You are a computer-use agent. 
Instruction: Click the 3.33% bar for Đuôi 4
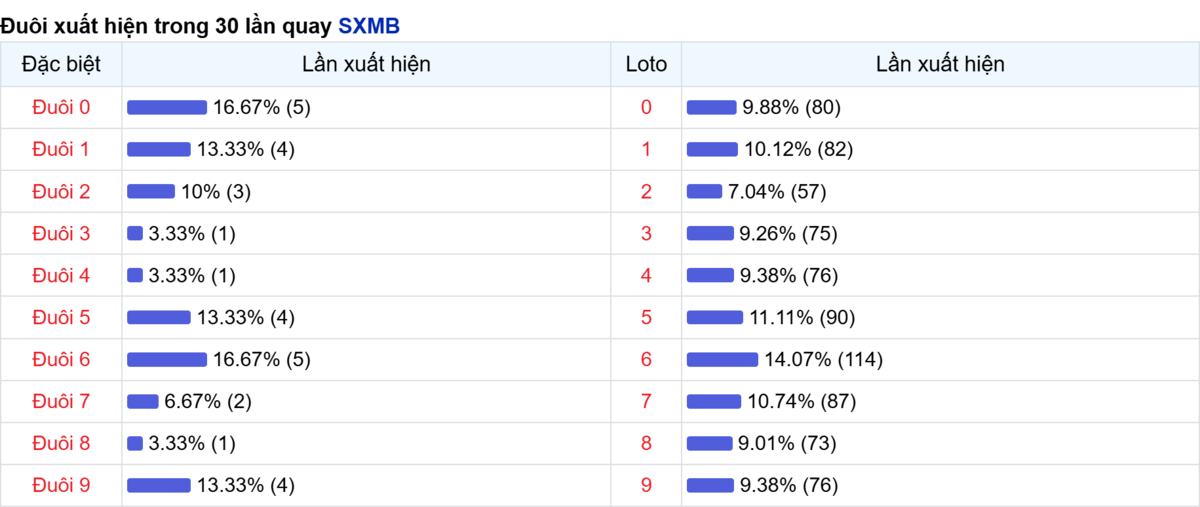pos(135,275)
